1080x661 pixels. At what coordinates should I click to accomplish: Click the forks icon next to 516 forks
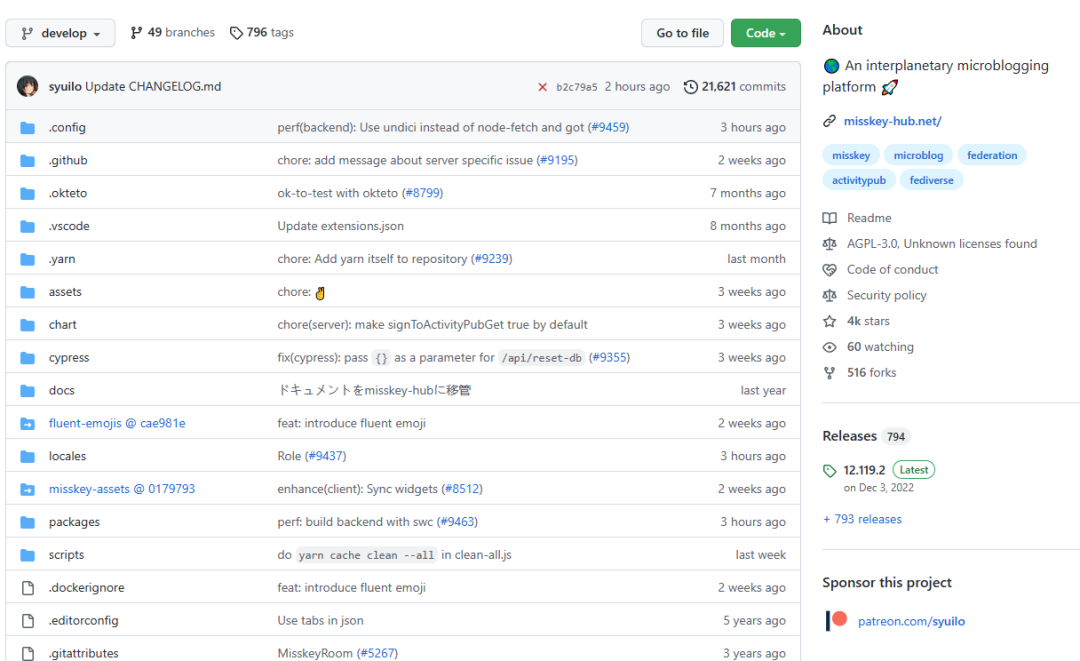pos(829,372)
